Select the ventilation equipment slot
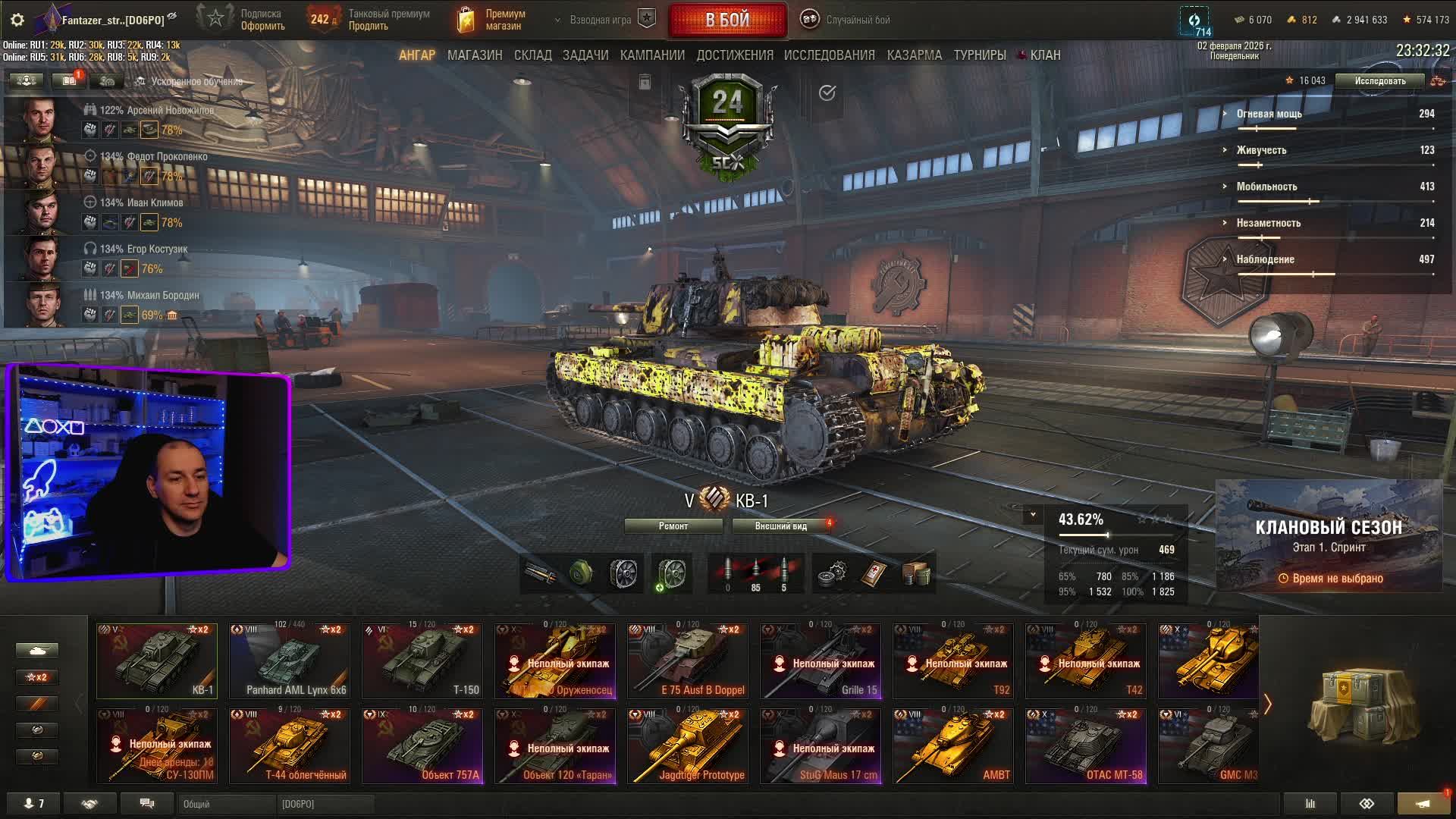 click(623, 574)
